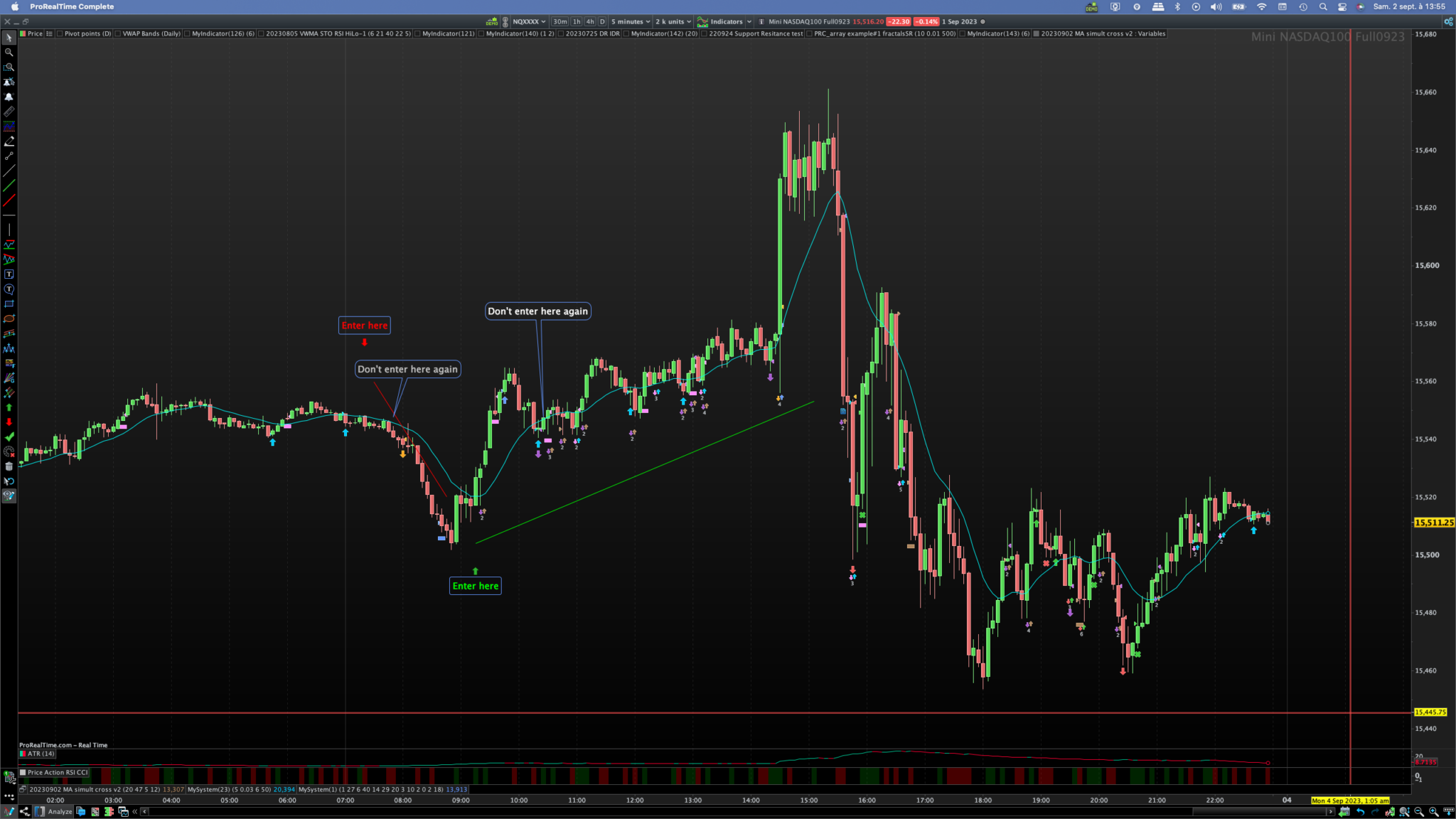
Task: Select the green up arrow tool
Action: (9, 407)
